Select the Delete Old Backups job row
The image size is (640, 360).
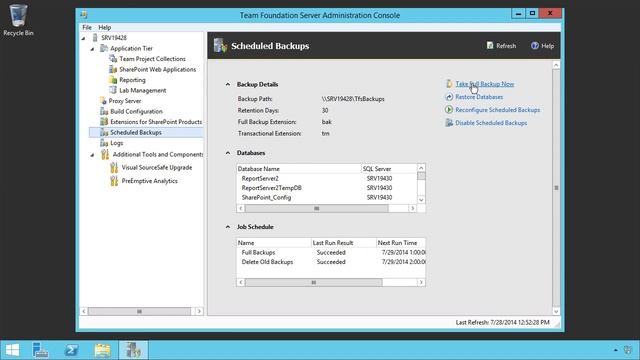[x=331, y=262]
